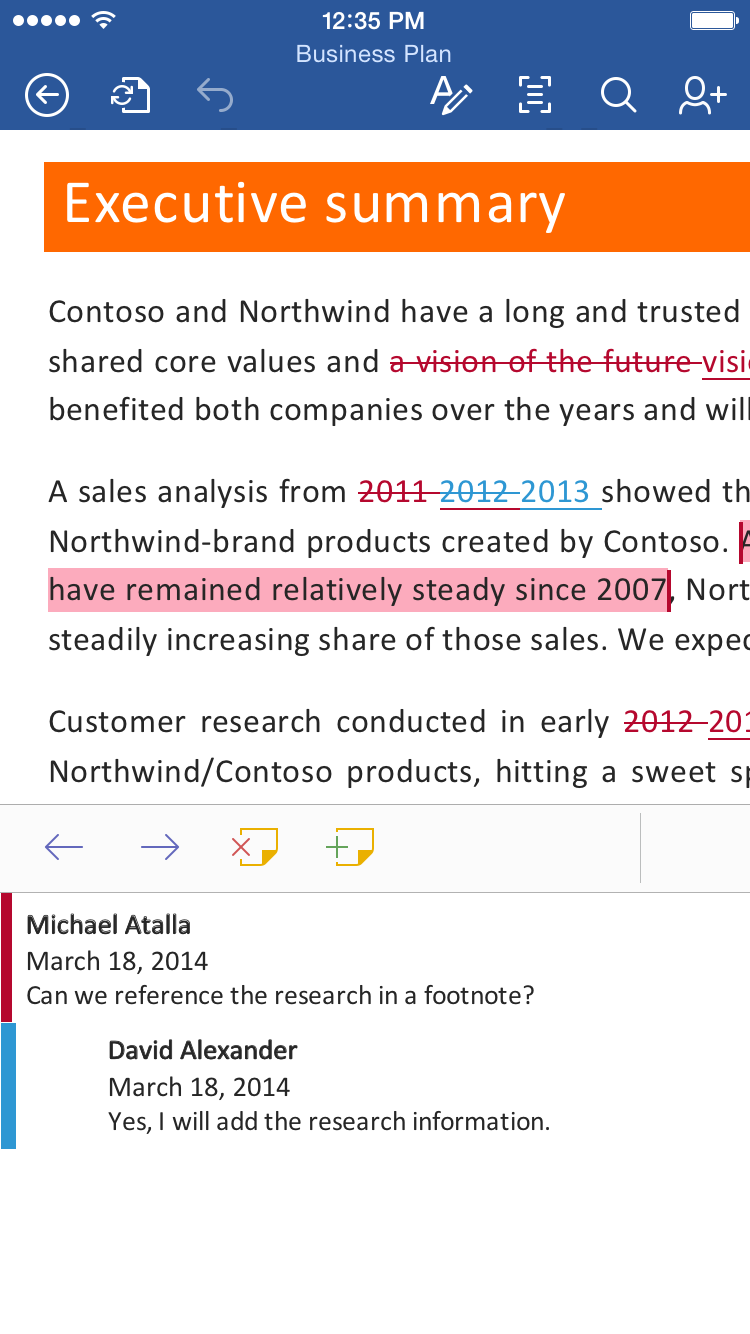The image size is (750, 1334).
Task: Tap the pink highlighted commented text
Action: click(x=357, y=590)
